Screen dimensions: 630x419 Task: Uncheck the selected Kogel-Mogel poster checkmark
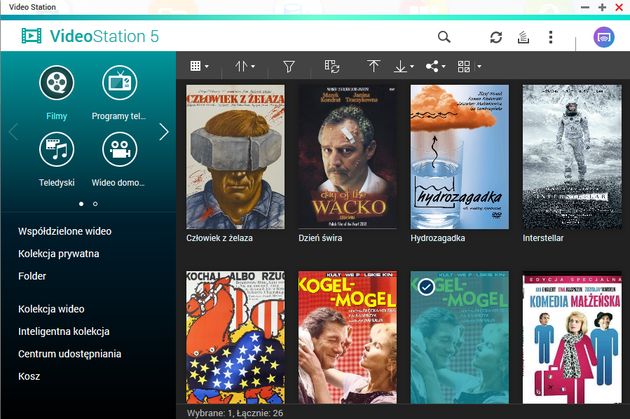click(x=426, y=287)
